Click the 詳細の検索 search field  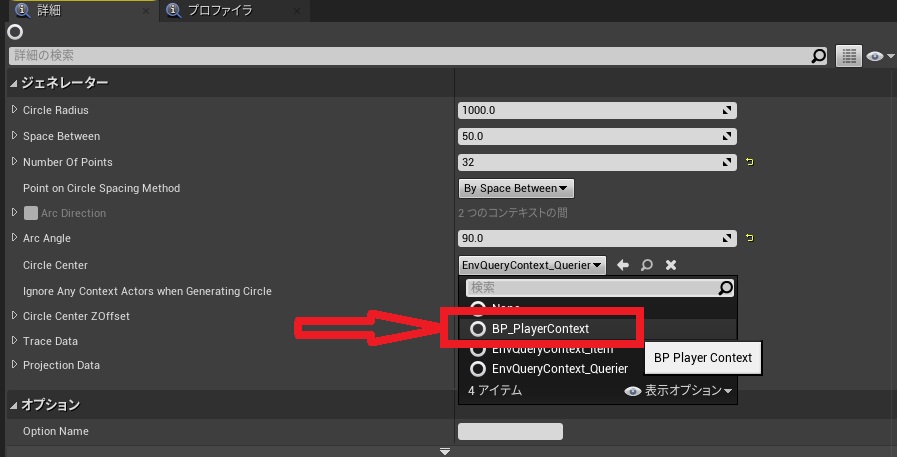pos(410,55)
